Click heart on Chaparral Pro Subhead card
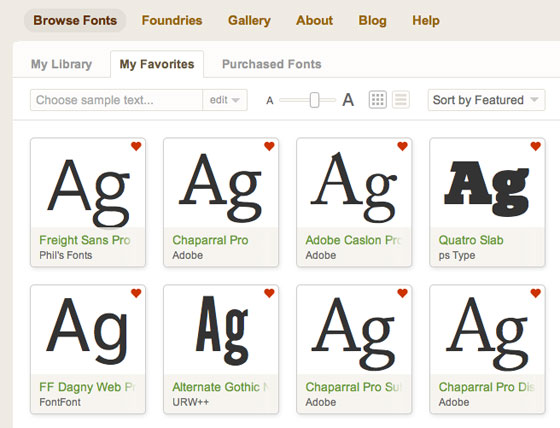Screen dimensions: 560x428 pyautogui.click(x=402, y=293)
